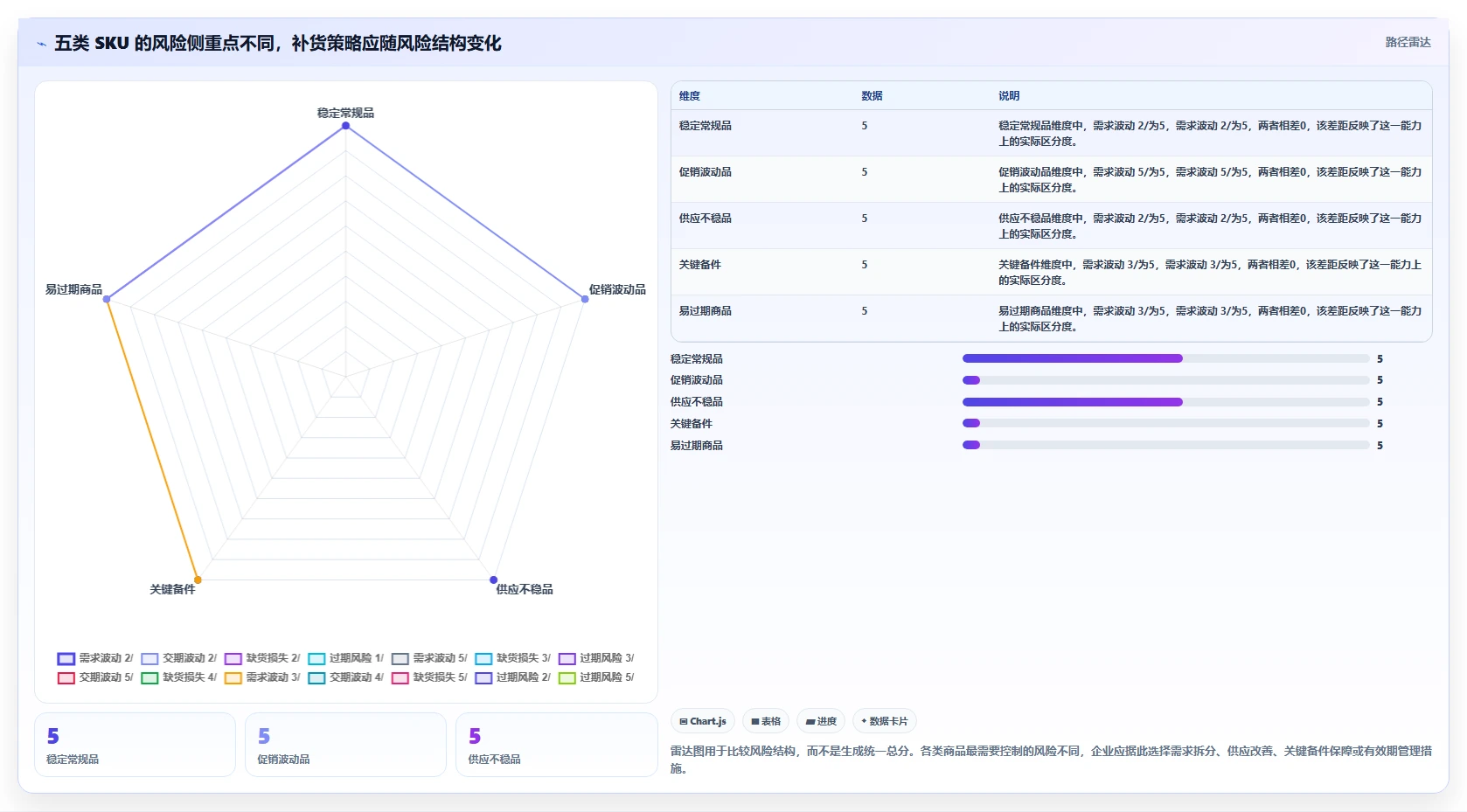
Task: Click the 稳定常规品 description text in table
Action: click(x=1210, y=134)
